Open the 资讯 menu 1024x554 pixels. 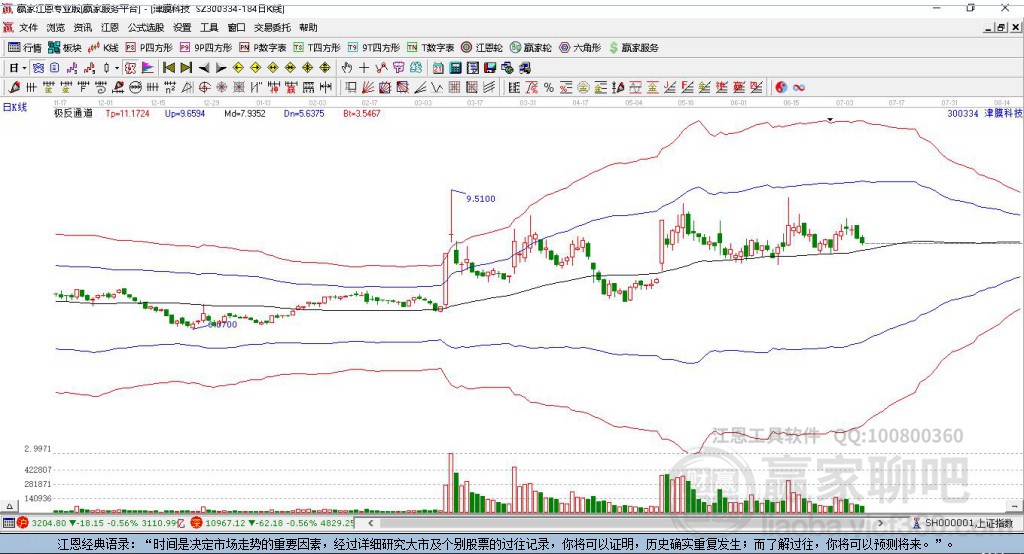click(83, 27)
